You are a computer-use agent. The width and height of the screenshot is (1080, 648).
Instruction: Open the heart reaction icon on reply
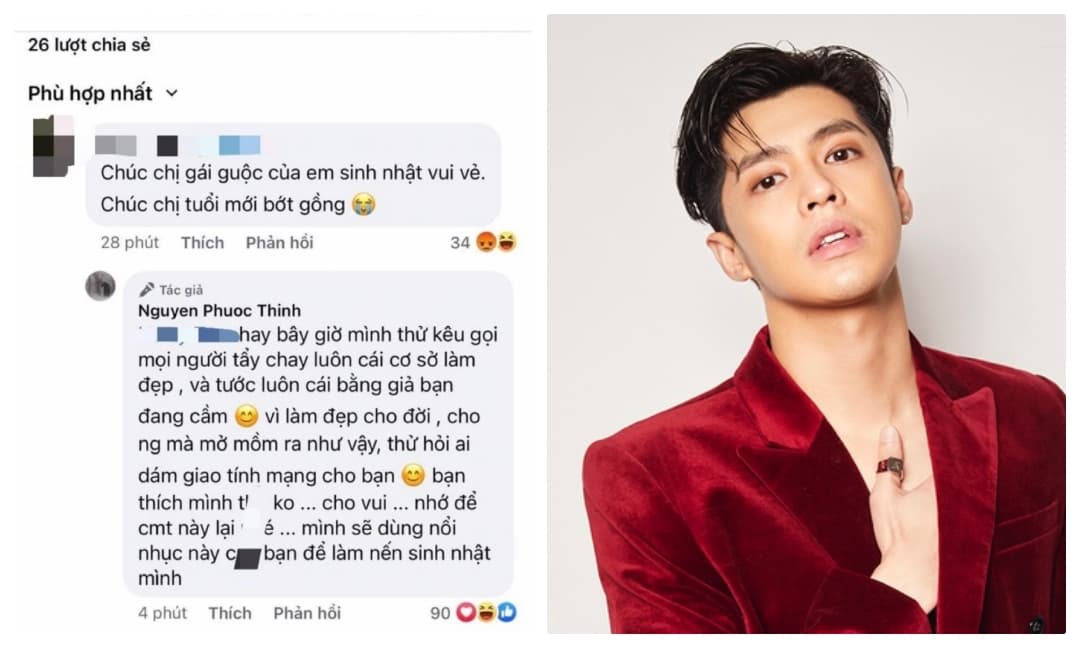click(x=466, y=612)
